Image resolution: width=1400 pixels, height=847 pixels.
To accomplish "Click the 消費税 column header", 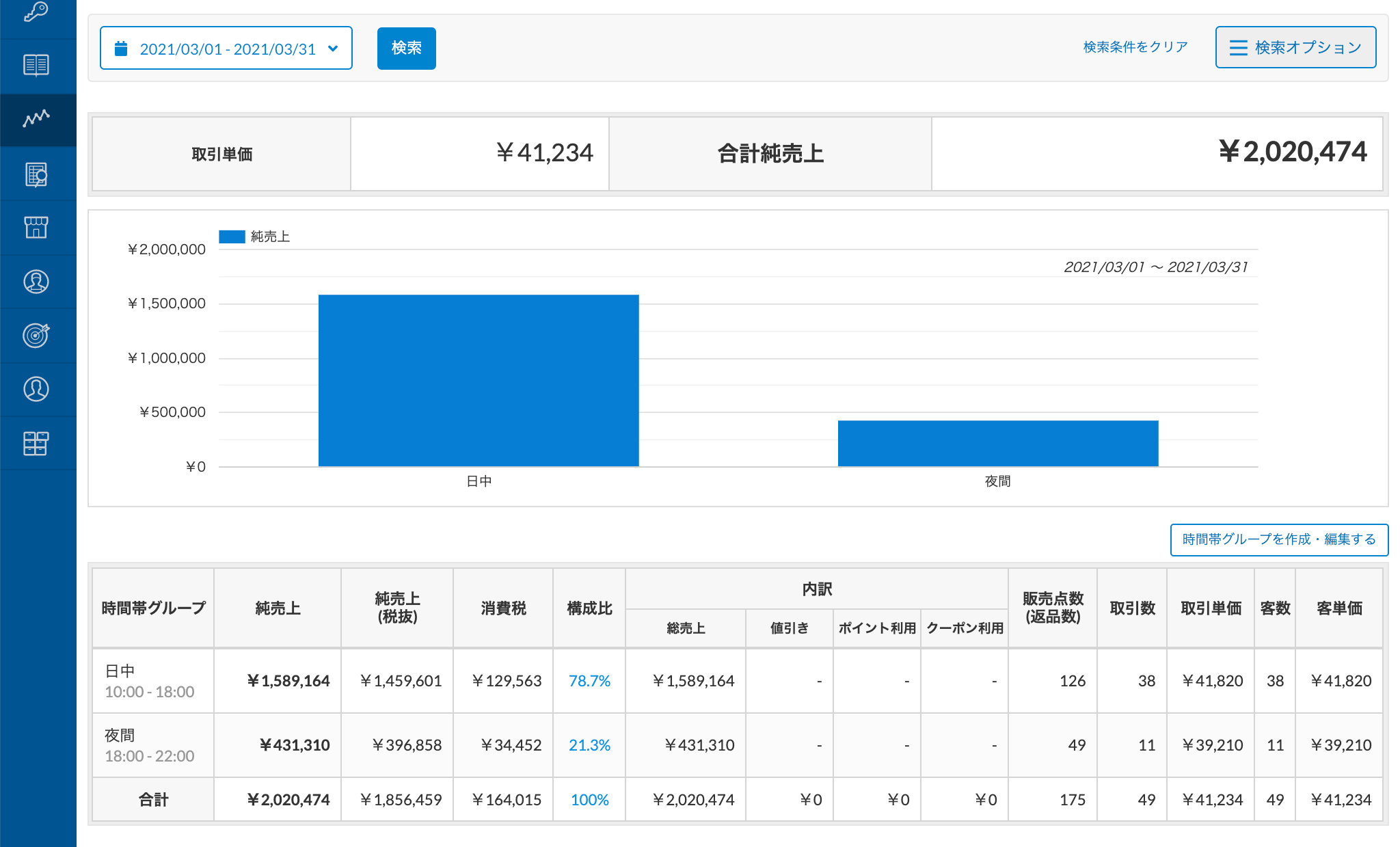I will click(x=503, y=608).
